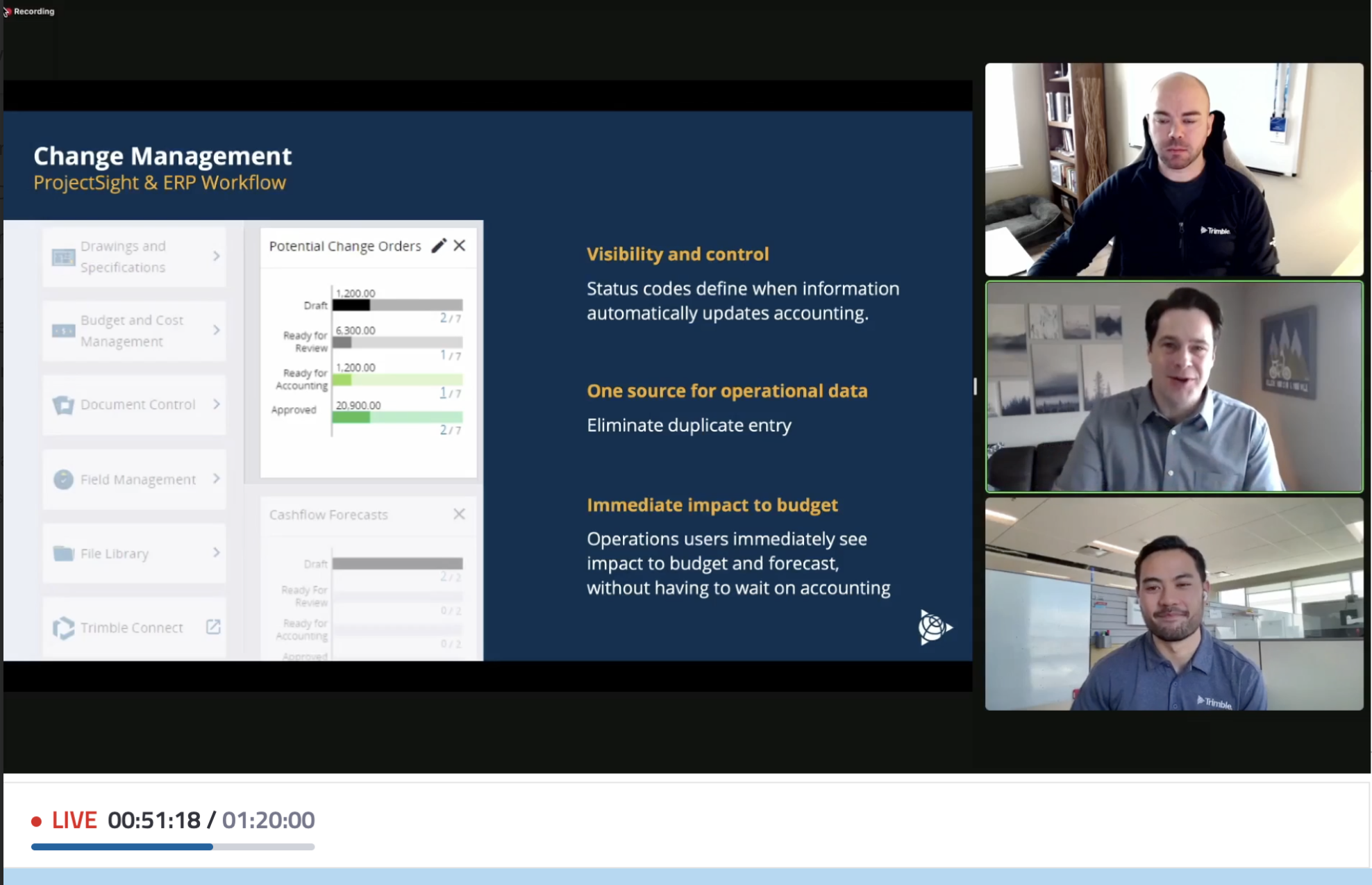
Task: Click the File Library folder icon
Action: coord(63,553)
